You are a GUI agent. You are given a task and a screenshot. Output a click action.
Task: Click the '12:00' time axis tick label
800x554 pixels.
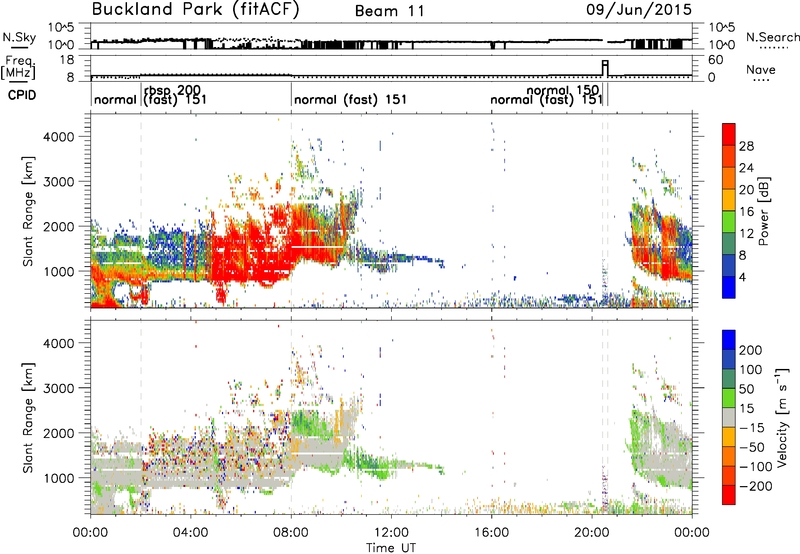(391, 532)
